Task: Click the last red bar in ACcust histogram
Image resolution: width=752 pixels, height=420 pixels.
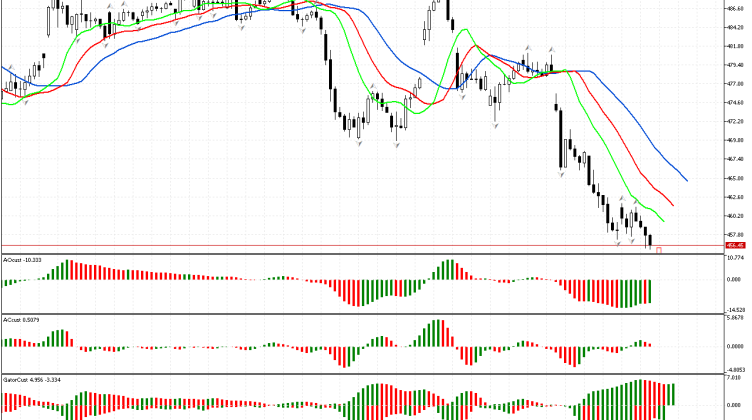Action: click(x=650, y=345)
